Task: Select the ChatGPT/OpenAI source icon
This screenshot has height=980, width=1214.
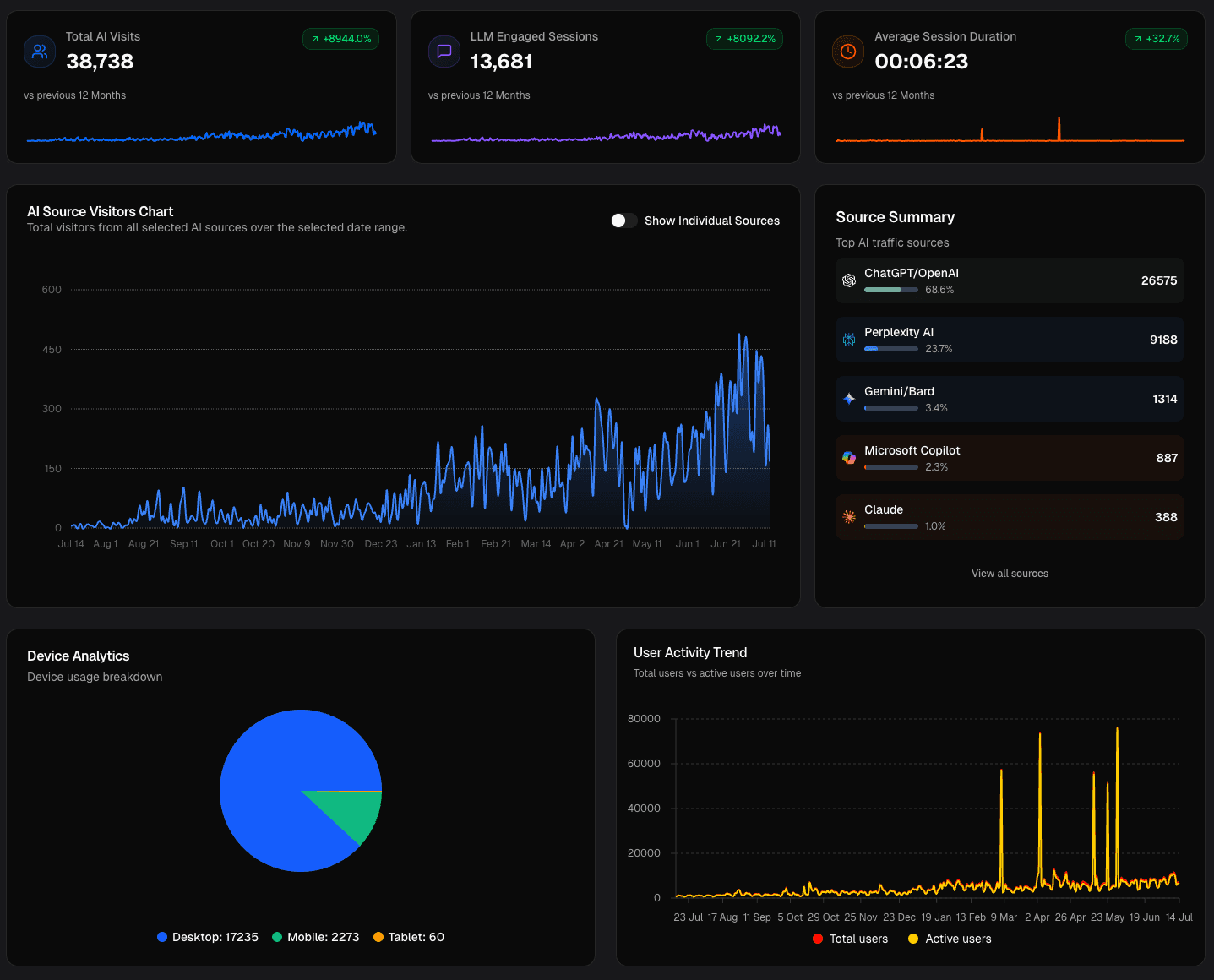Action: 848,280
